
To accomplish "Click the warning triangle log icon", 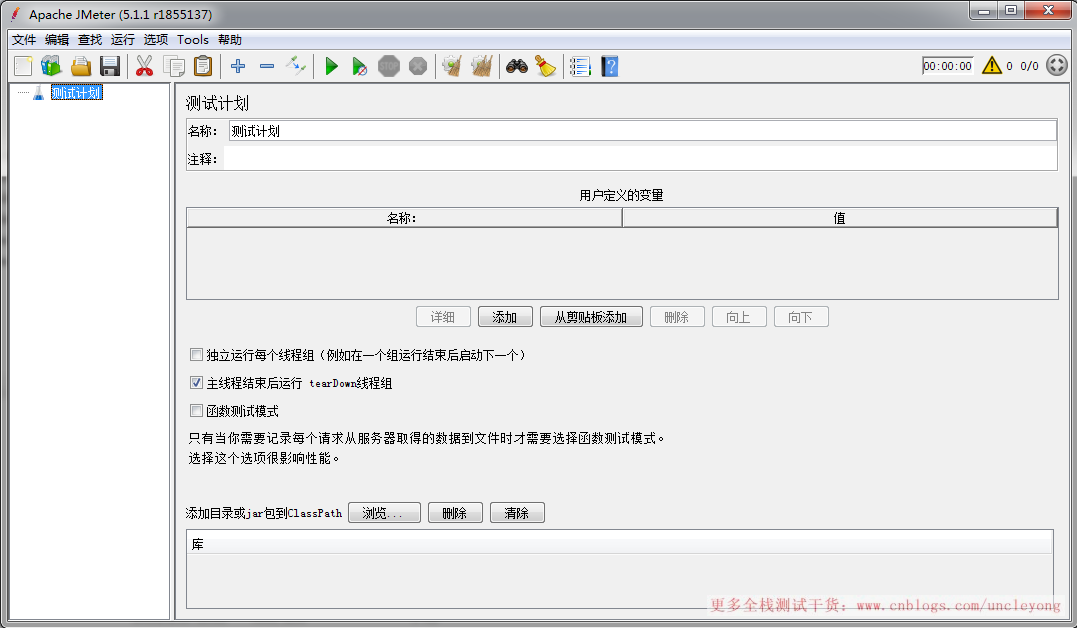I will [992, 65].
